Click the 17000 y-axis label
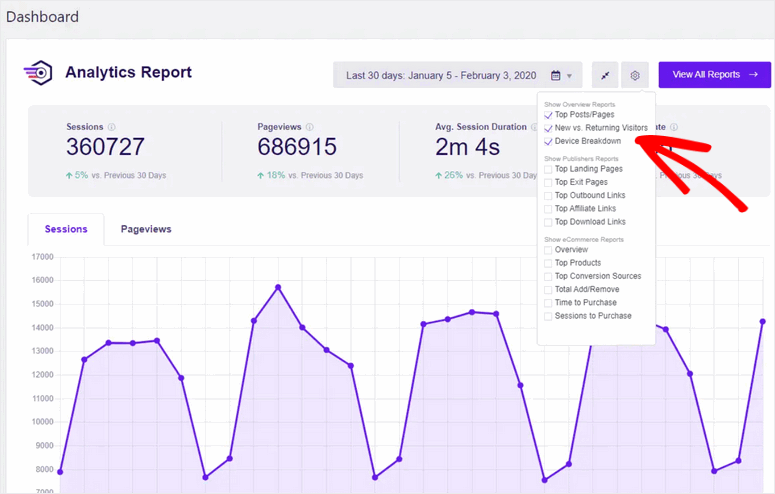 click(43, 257)
